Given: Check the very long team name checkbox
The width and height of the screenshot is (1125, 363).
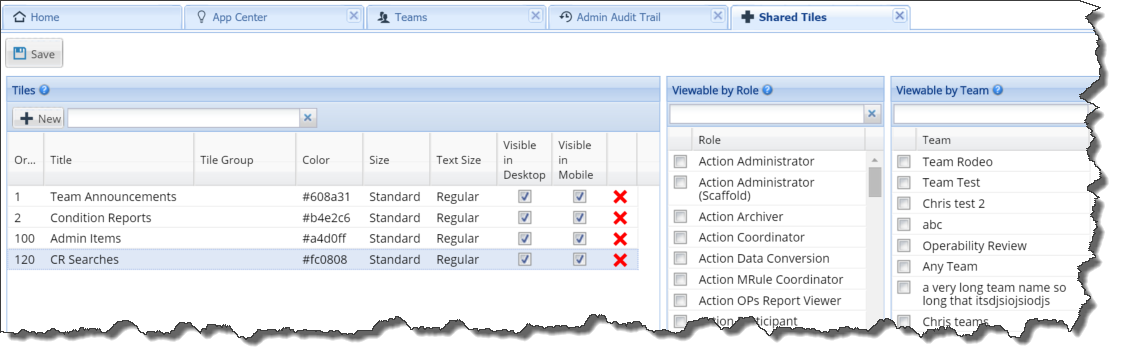Looking at the screenshot, I should [904, 288].
